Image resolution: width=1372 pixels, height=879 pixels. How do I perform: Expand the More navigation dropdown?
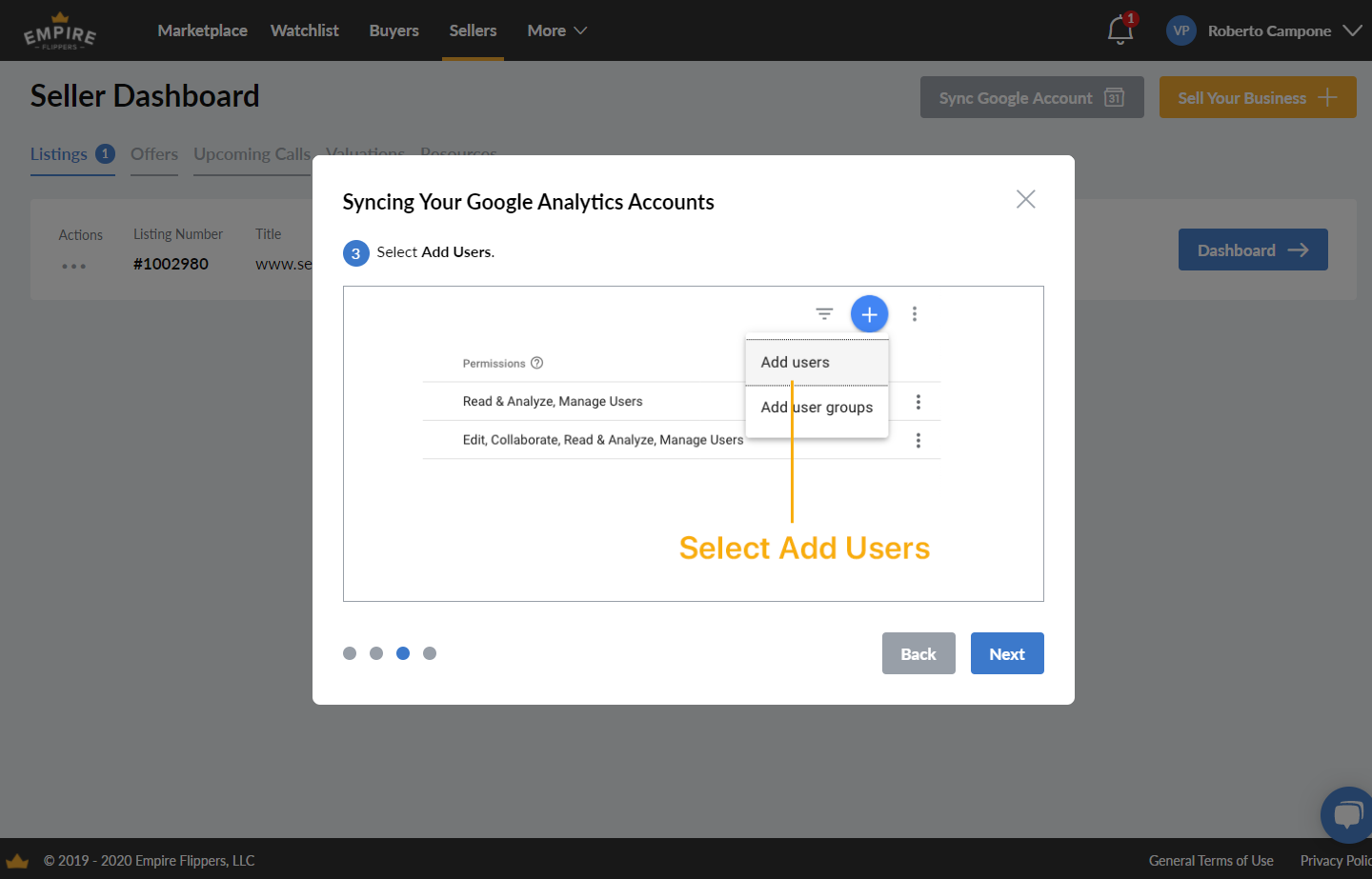(x=557, y=30)
